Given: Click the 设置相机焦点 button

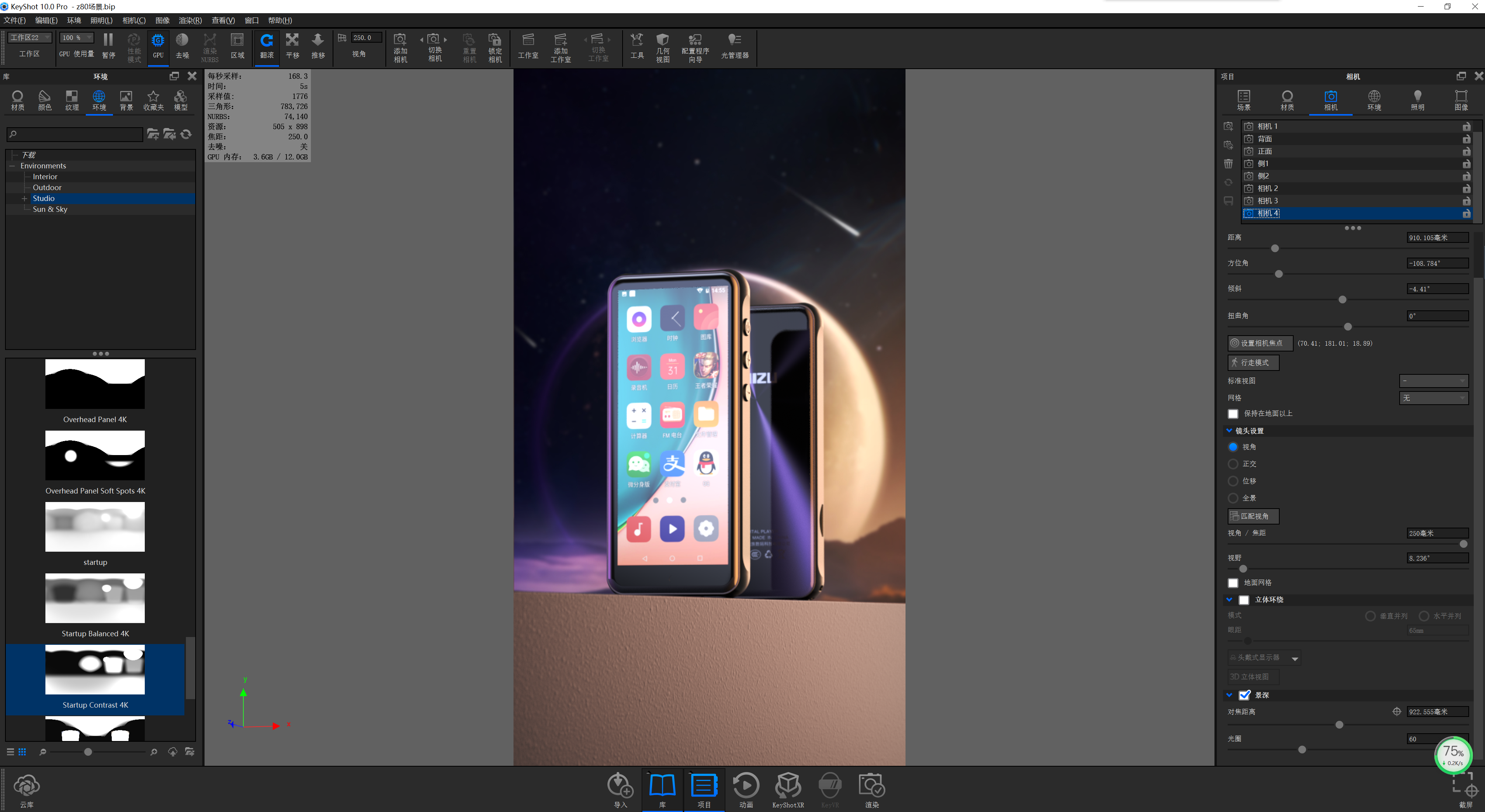Looking at the screenshot, I should point(1260,343).
